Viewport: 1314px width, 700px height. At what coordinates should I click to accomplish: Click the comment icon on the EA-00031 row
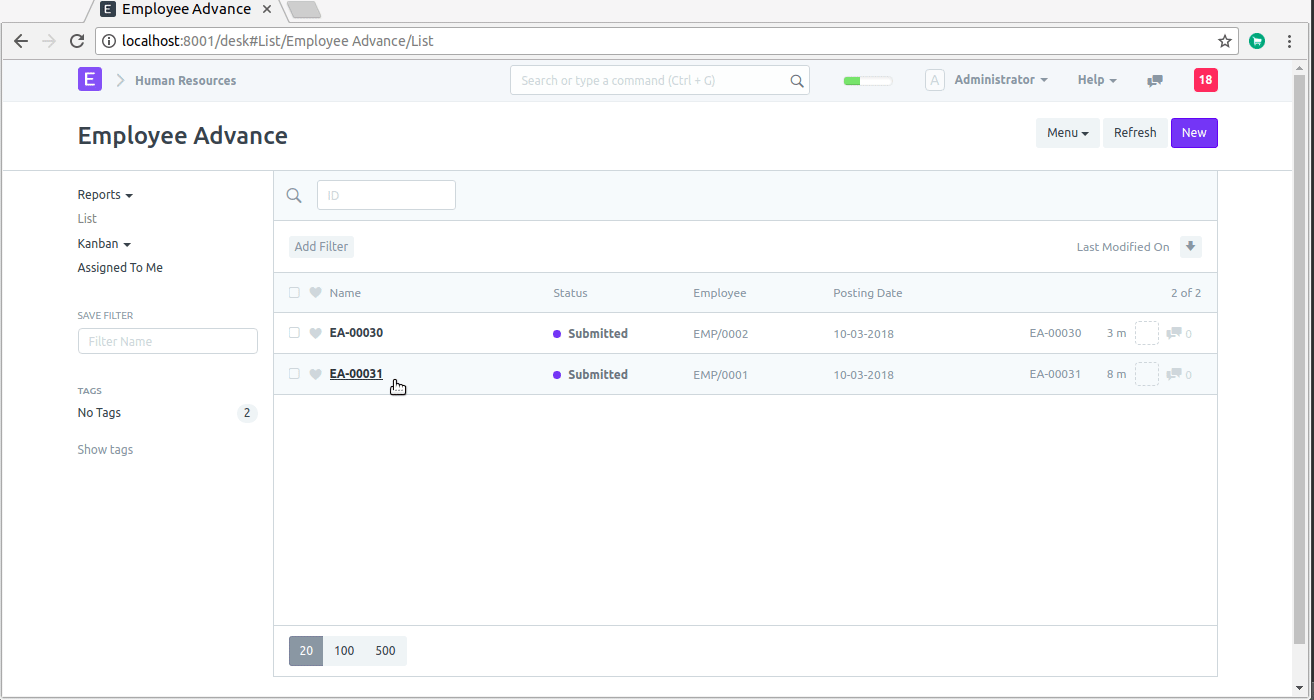(1174, 374)
